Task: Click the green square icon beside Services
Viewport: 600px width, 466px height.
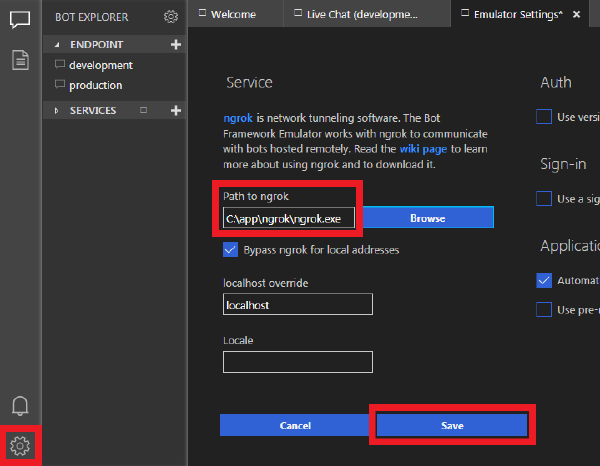Action: click(144, 110)
